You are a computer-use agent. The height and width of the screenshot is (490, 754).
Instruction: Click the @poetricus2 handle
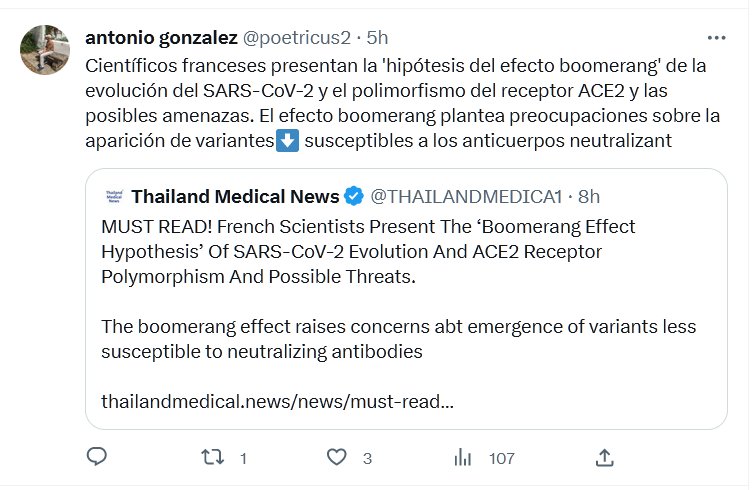[x=297, y=38]
